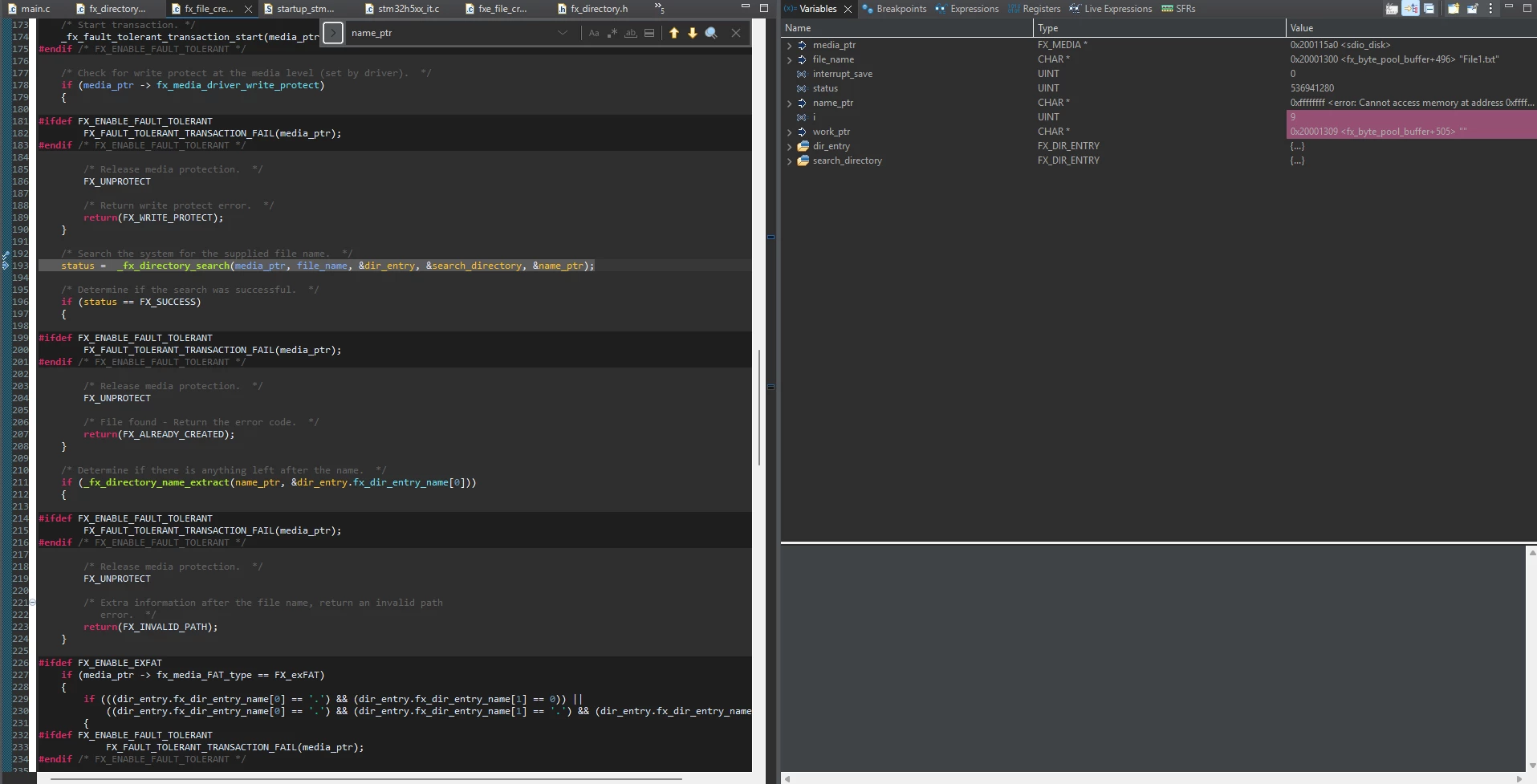Click overview ruler marker near line 193
Viewport: 1537px width, 784px height.
(x=771, y=238)
